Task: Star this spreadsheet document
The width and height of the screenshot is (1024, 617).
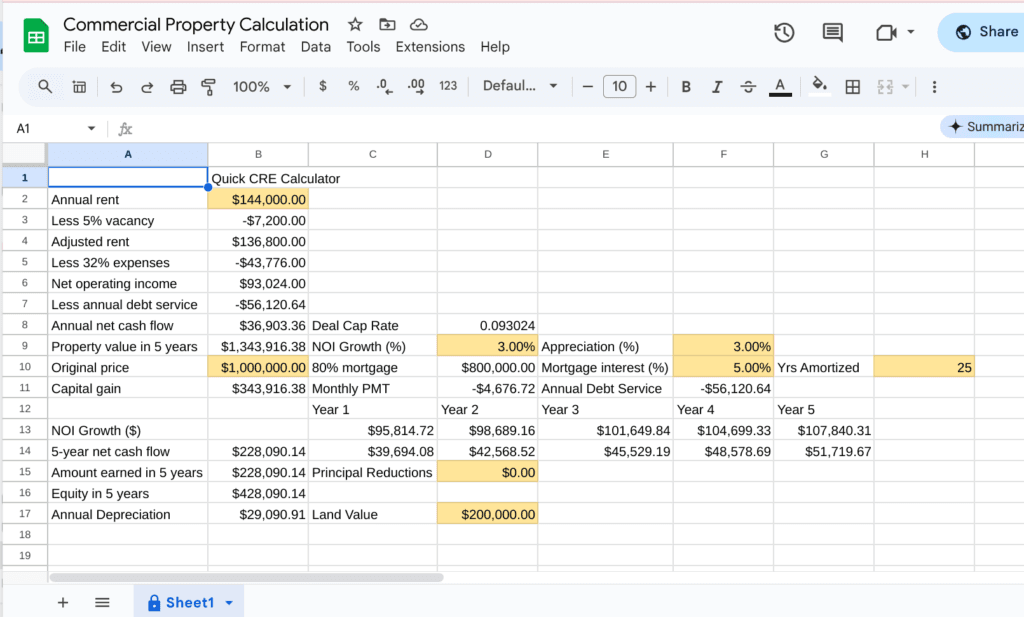Action: [355, 24]
